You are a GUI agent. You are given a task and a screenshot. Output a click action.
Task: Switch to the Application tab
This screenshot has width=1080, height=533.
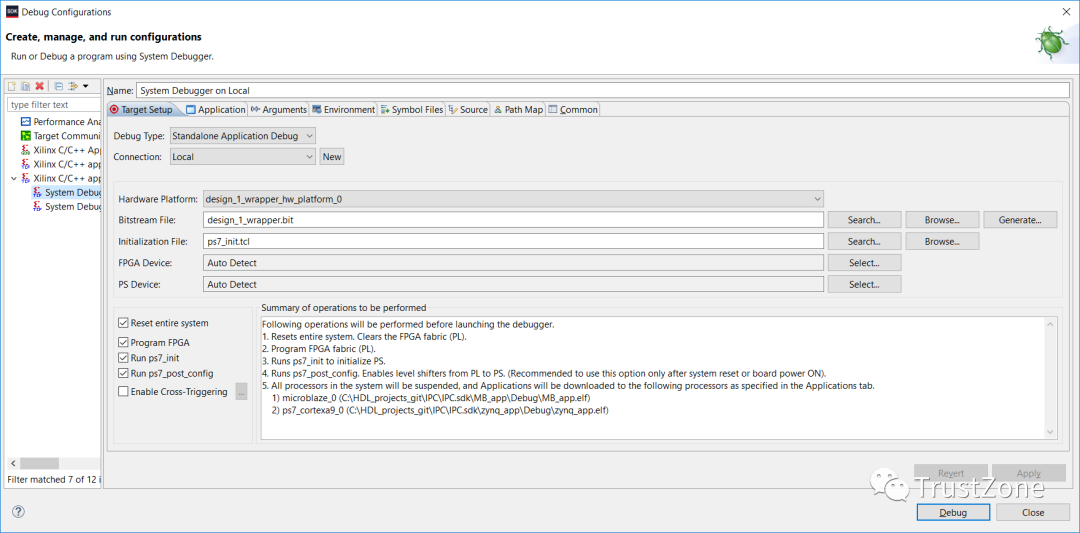click(x=216, y=109)
